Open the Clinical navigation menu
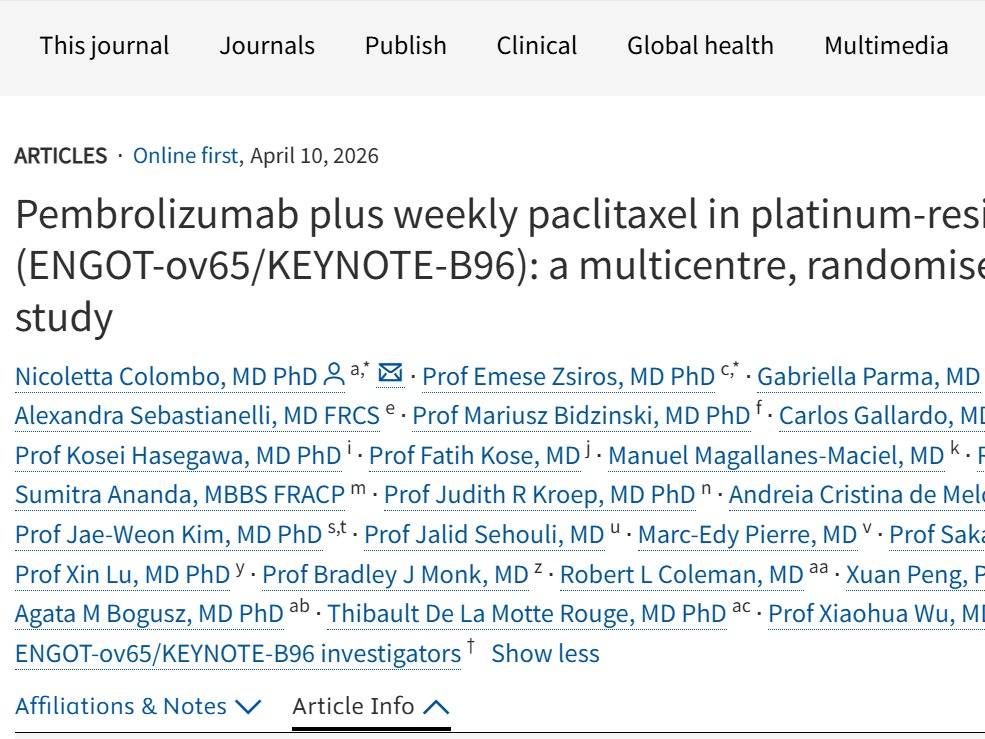Image resolution: width=985 pixels, height=739 pixels. 536,46
